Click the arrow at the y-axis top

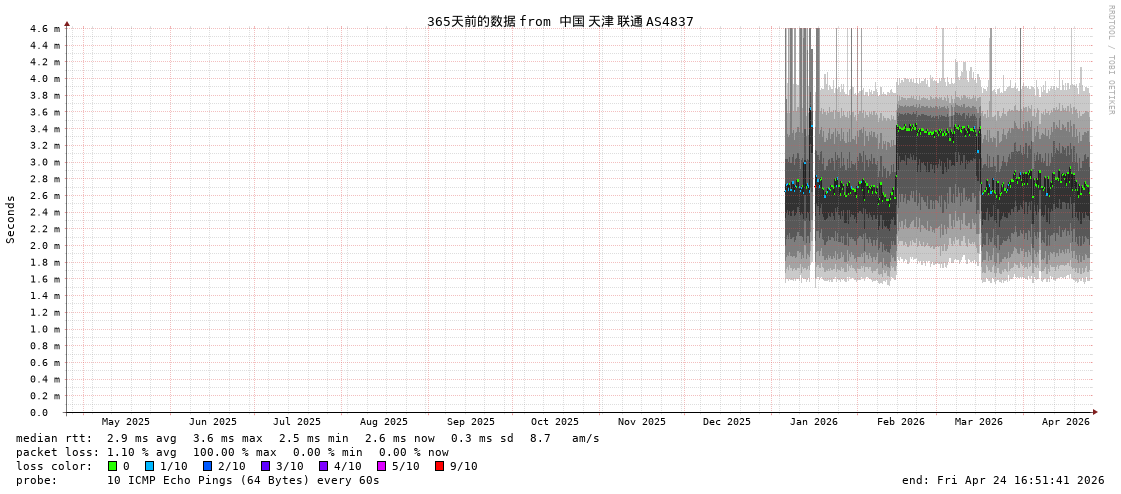(x=67, y=23)
